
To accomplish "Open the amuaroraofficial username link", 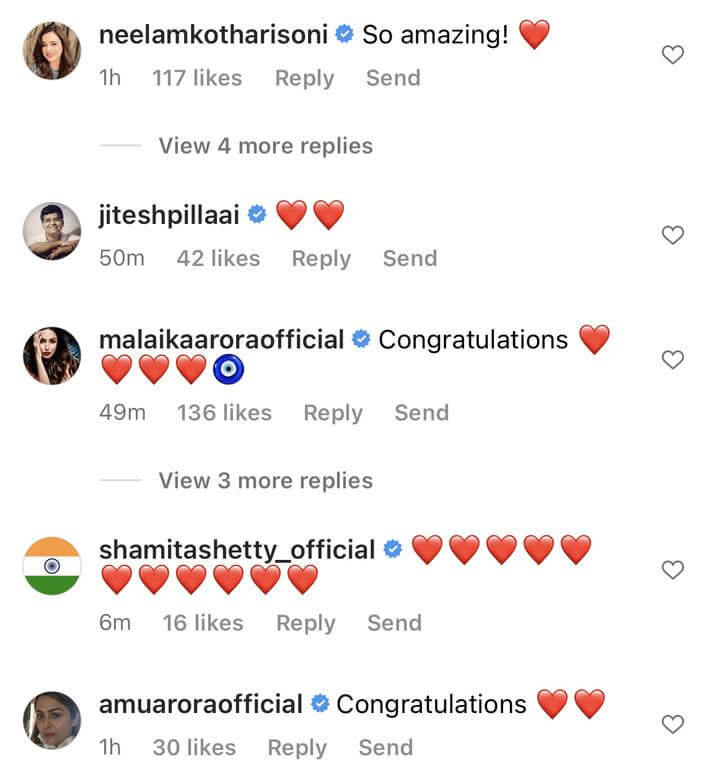I will click(x=201, y=704).
